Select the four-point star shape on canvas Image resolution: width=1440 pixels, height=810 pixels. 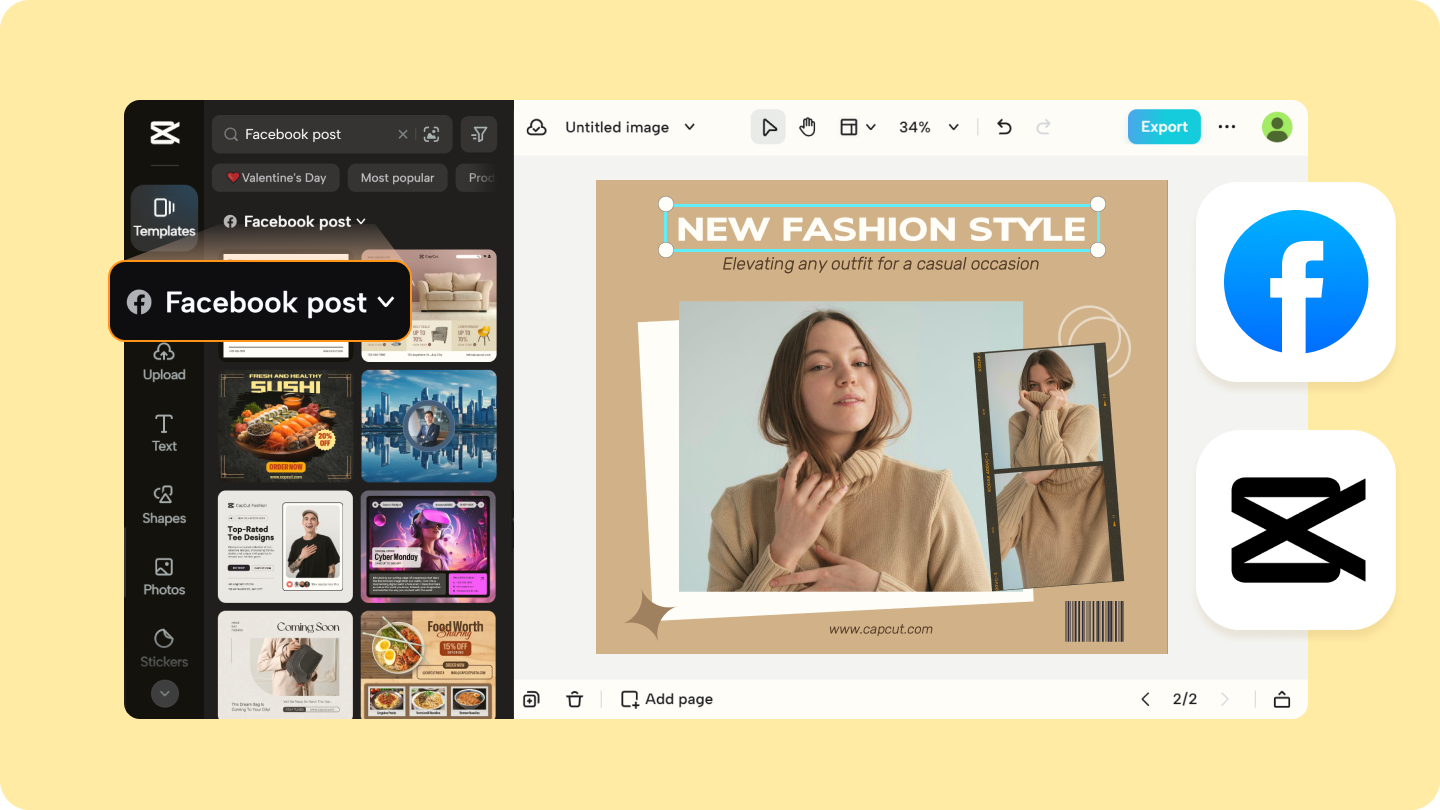tap(650, 614)
